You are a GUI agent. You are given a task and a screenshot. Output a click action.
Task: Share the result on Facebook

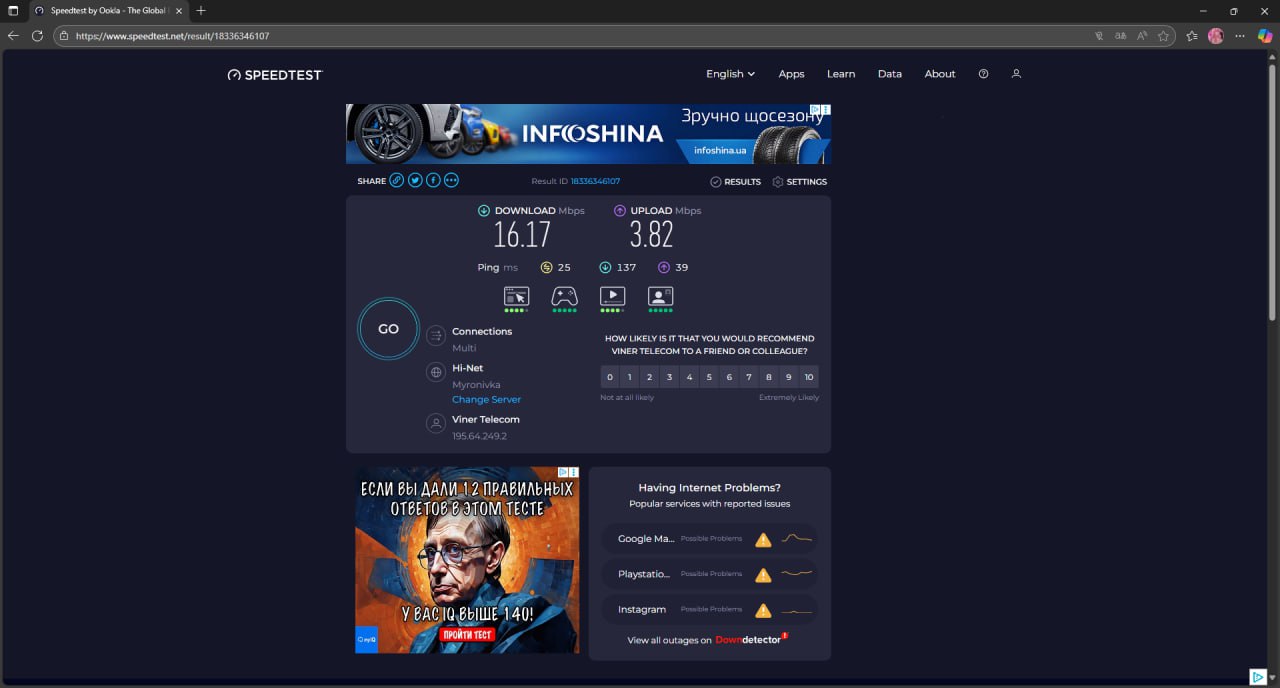433,181
